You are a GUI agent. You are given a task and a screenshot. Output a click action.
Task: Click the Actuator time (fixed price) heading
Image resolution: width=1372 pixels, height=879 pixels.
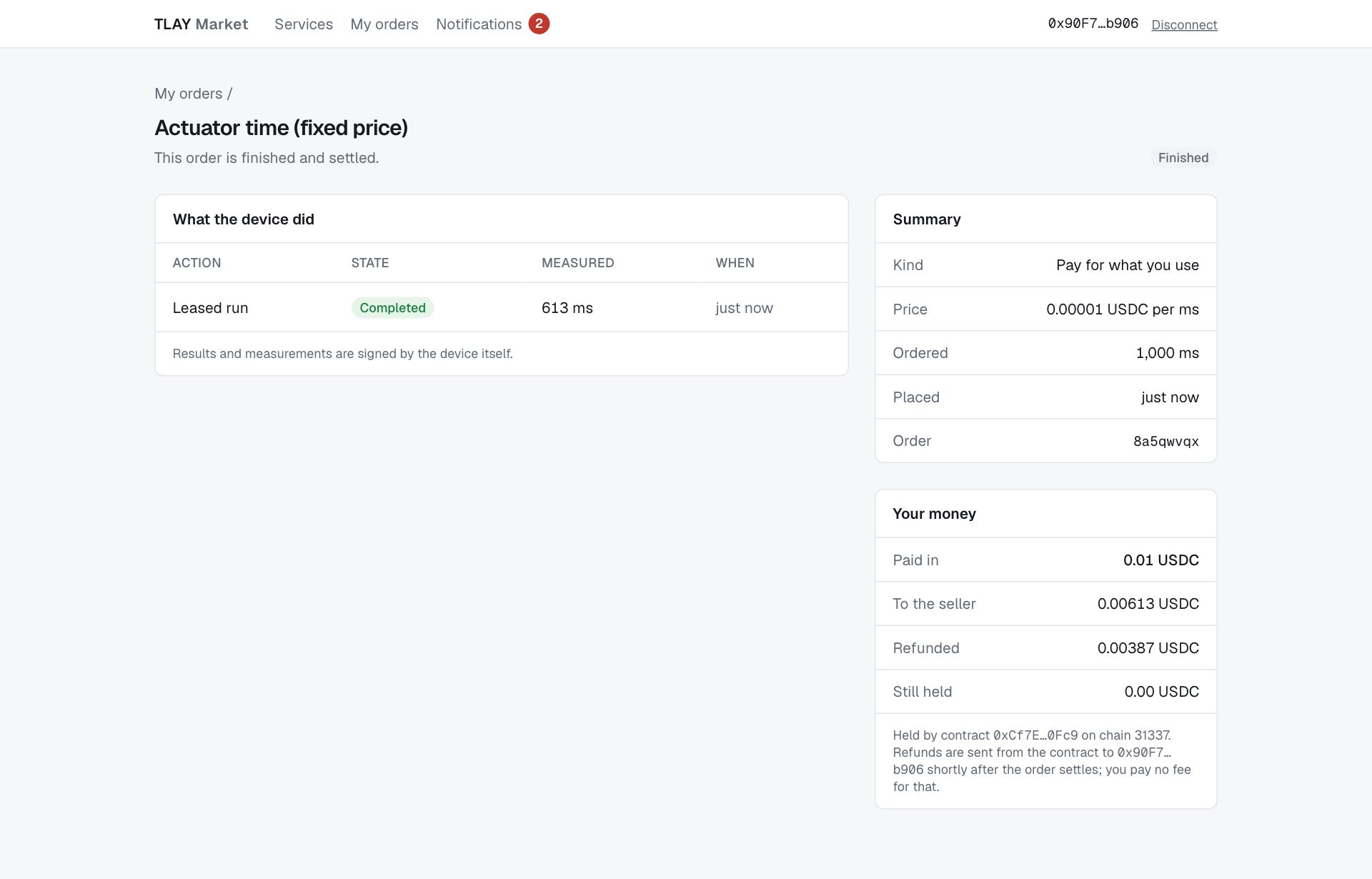coord(281,128)
